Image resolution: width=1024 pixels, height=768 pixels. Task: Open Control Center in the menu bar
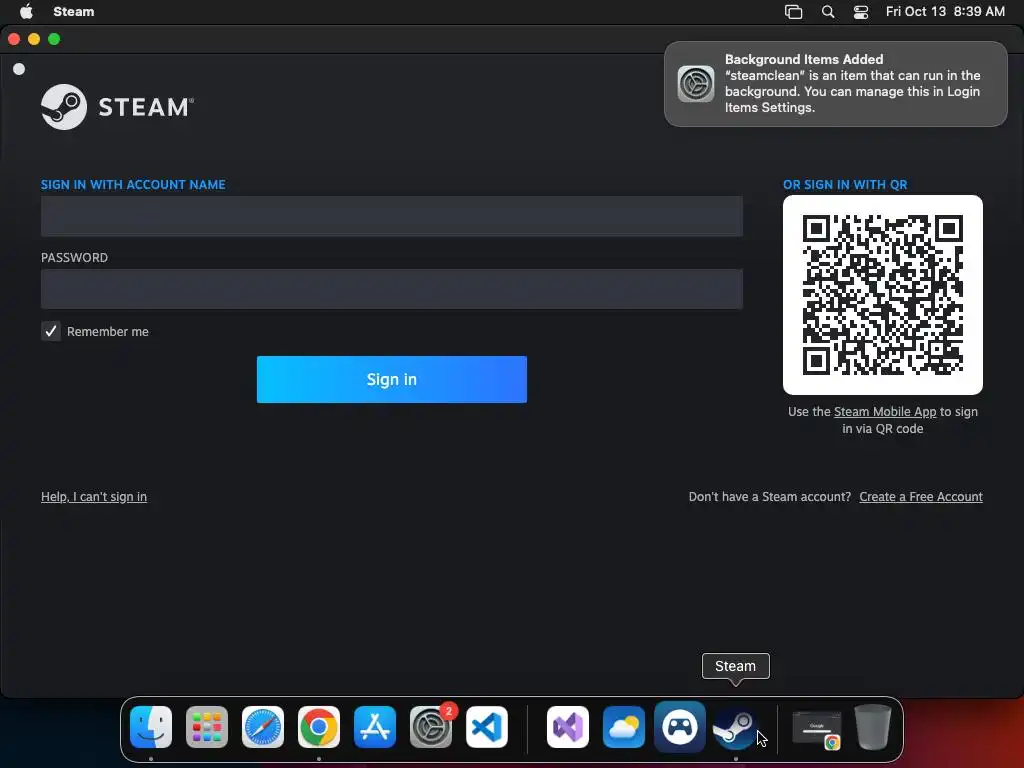[x=861, y=11]
